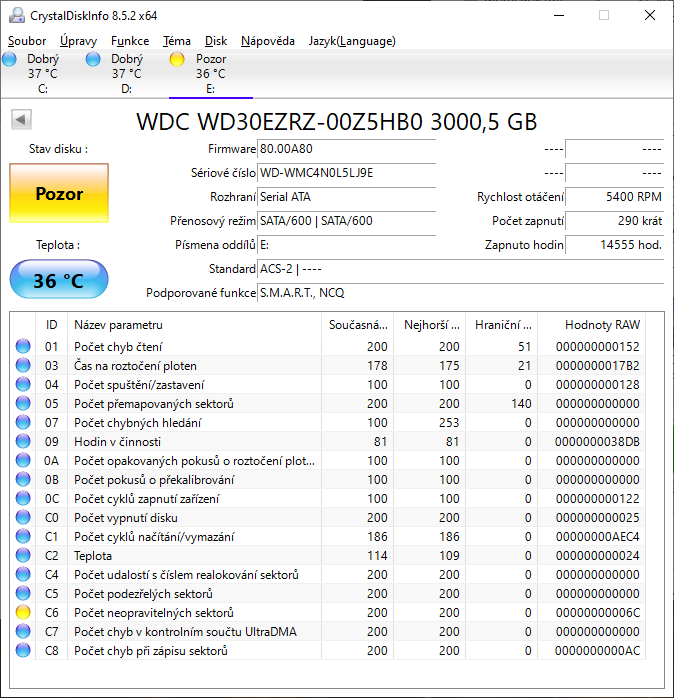Open the Disk menu
Viewport: 674px width, 698px height.
[216, 41]
